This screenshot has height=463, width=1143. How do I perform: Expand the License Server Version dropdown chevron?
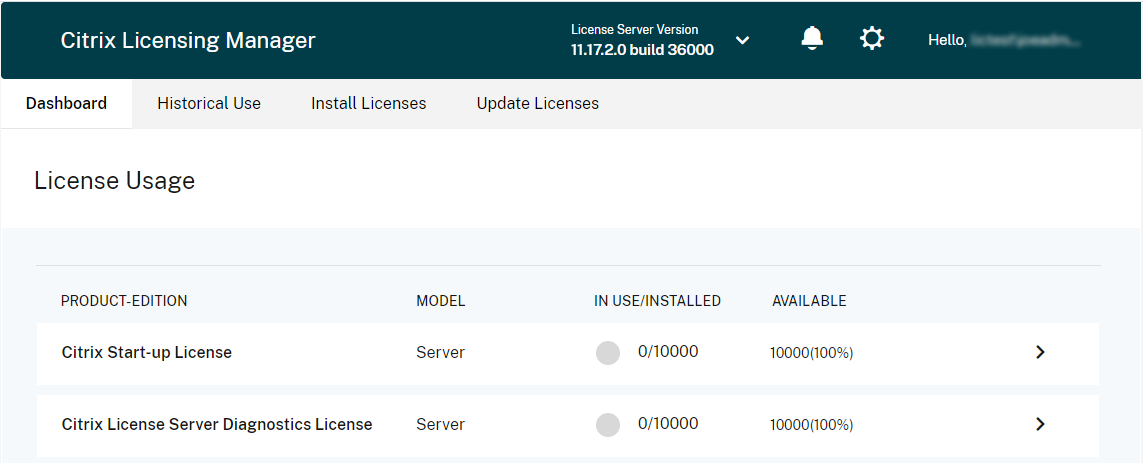coord(742,40)
